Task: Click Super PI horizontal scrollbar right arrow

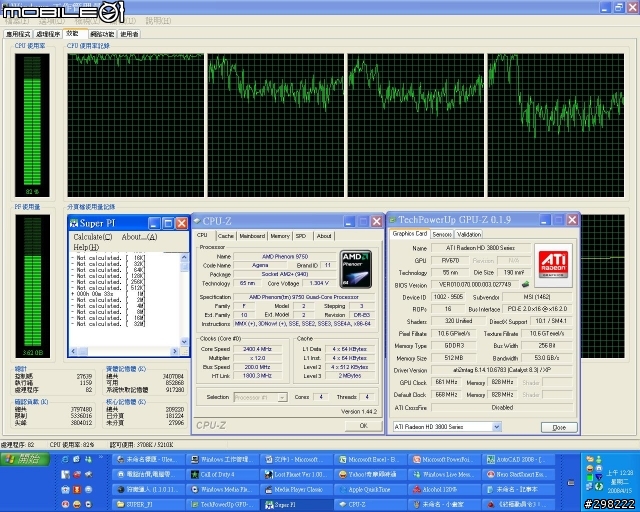Action: (175, 351)
